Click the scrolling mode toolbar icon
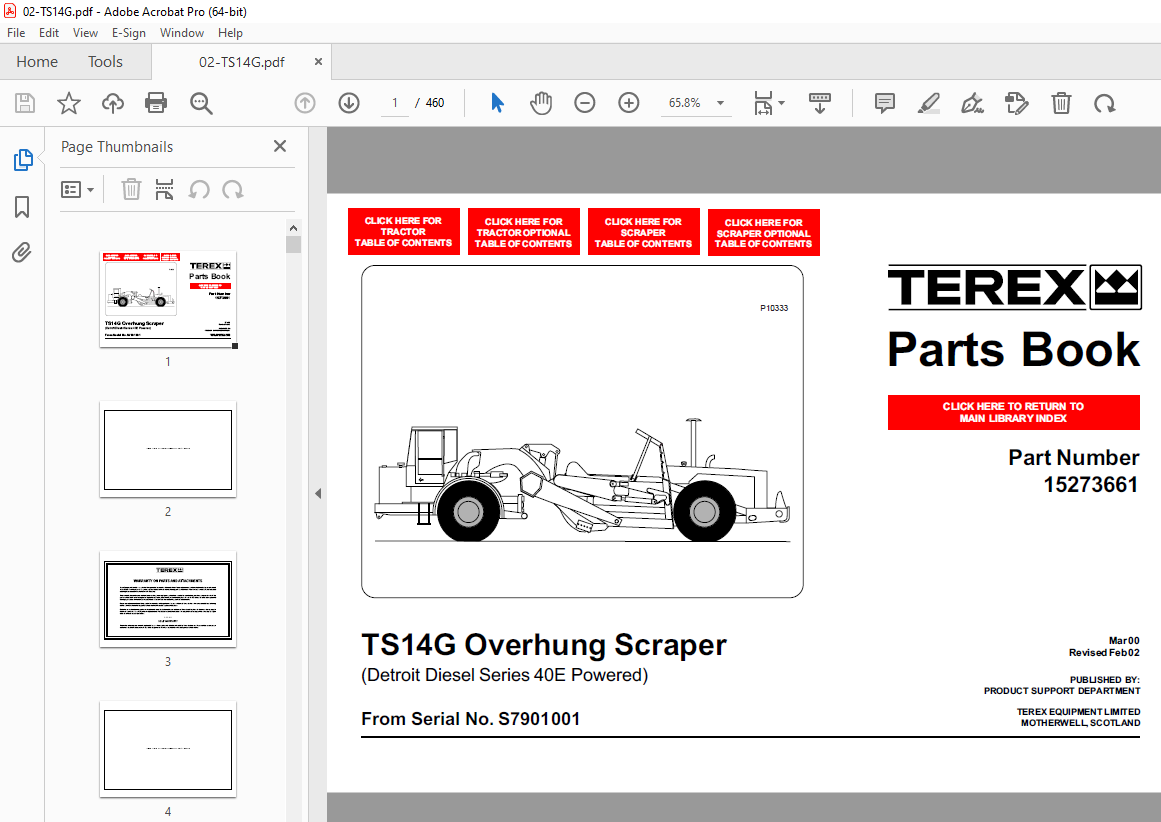Screen dimensions: 1161x822 point(820,103)
